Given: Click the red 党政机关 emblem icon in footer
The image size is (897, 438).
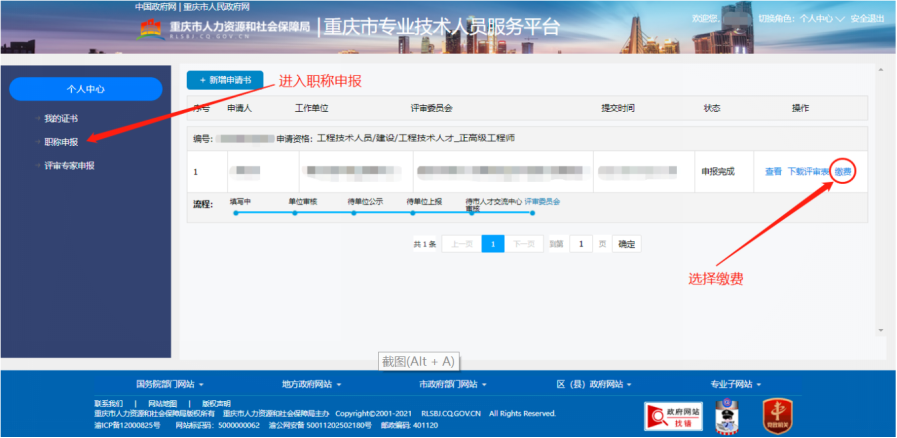Looking at the screenshot, I should 777,413.
